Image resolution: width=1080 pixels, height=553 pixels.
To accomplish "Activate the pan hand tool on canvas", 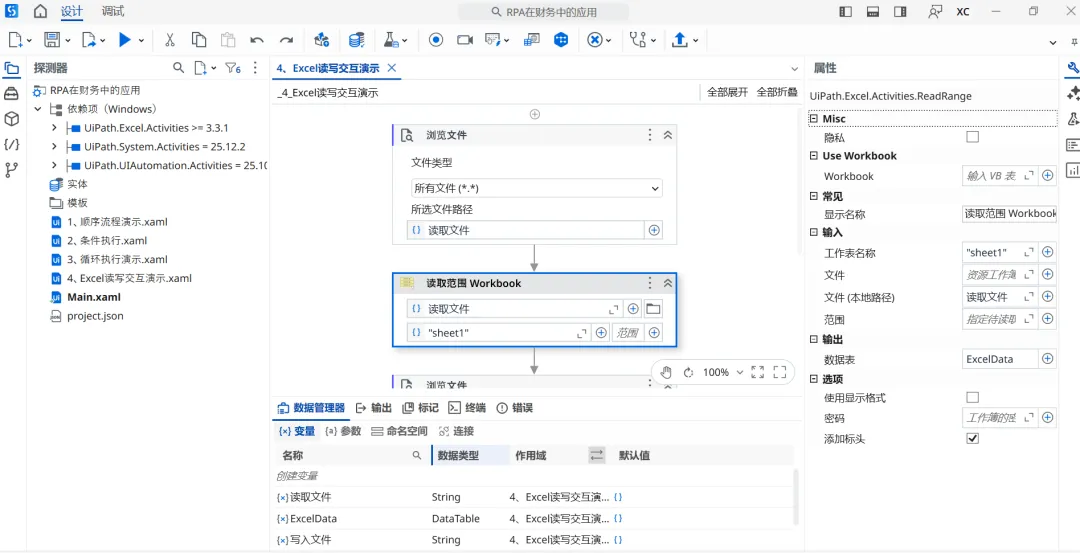I will pyautogui.click(x=665, y=372).
